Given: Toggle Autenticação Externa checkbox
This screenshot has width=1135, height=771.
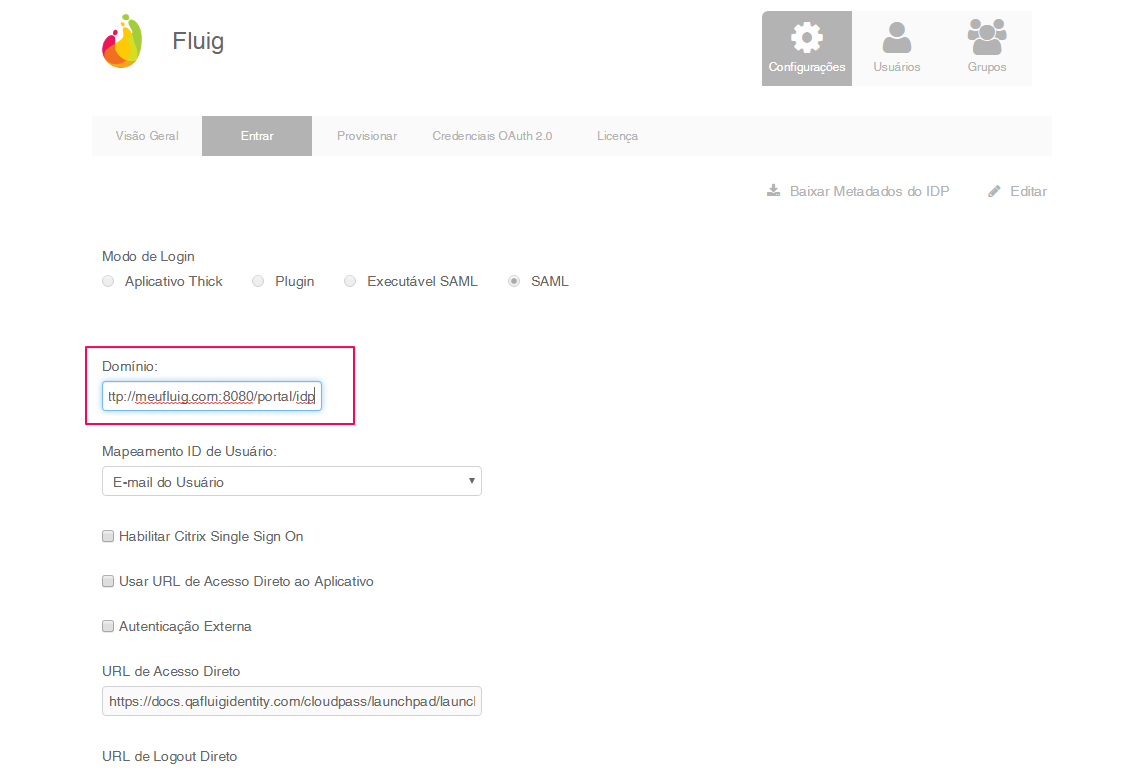Looking at the screenshot, I should point(108,625).
